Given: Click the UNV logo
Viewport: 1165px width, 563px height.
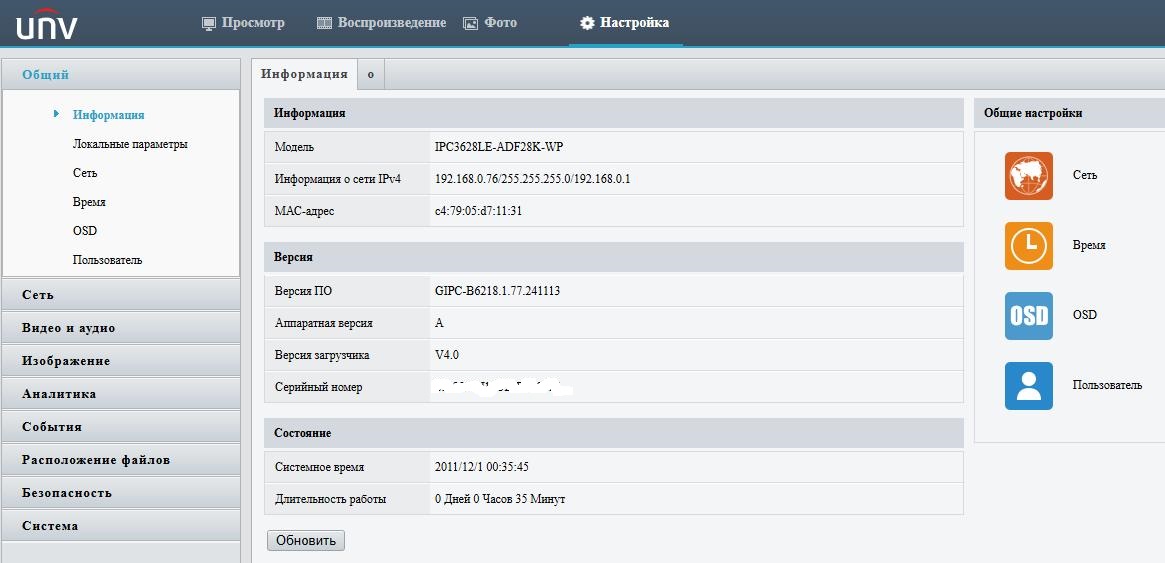Looking at the screenshot, I should [47, 24].
